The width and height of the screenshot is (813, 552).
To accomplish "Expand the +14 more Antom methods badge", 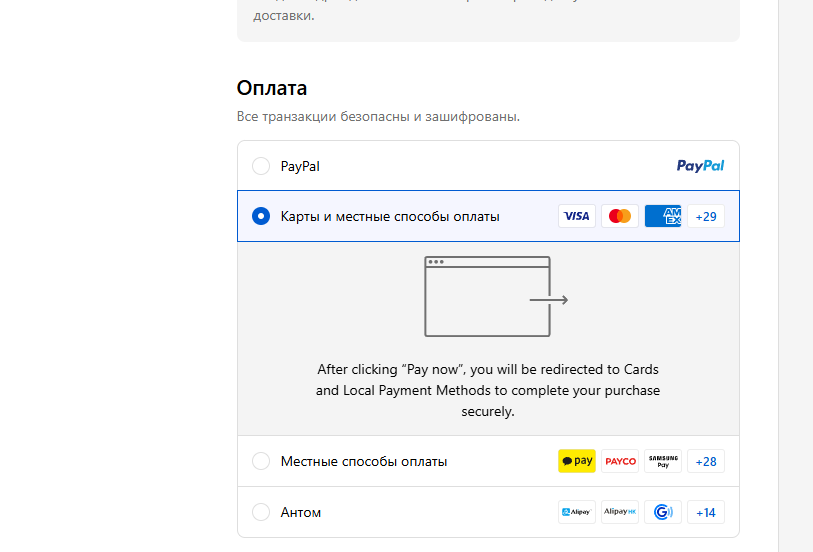I will coord(706,512).
